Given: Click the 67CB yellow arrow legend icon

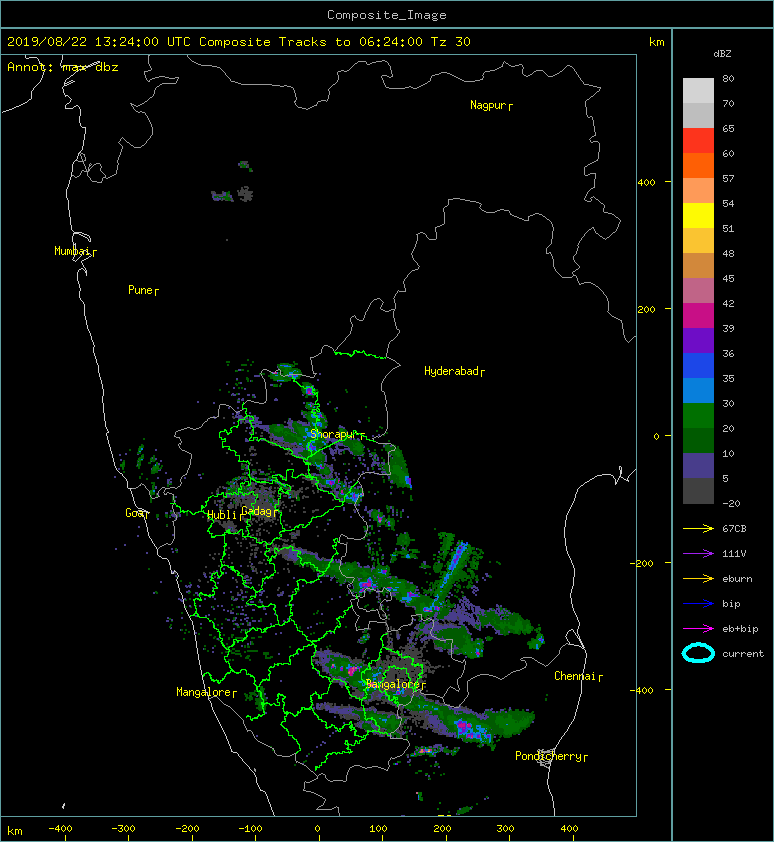Looking at the screenshot, I should tap(698, 528).
